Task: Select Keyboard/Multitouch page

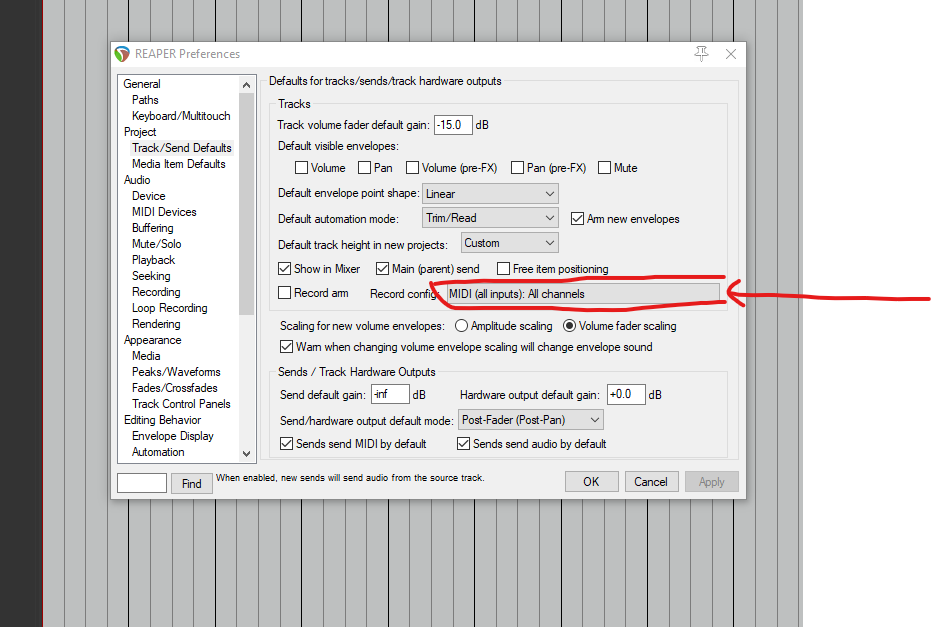Action: click(181, 116)
